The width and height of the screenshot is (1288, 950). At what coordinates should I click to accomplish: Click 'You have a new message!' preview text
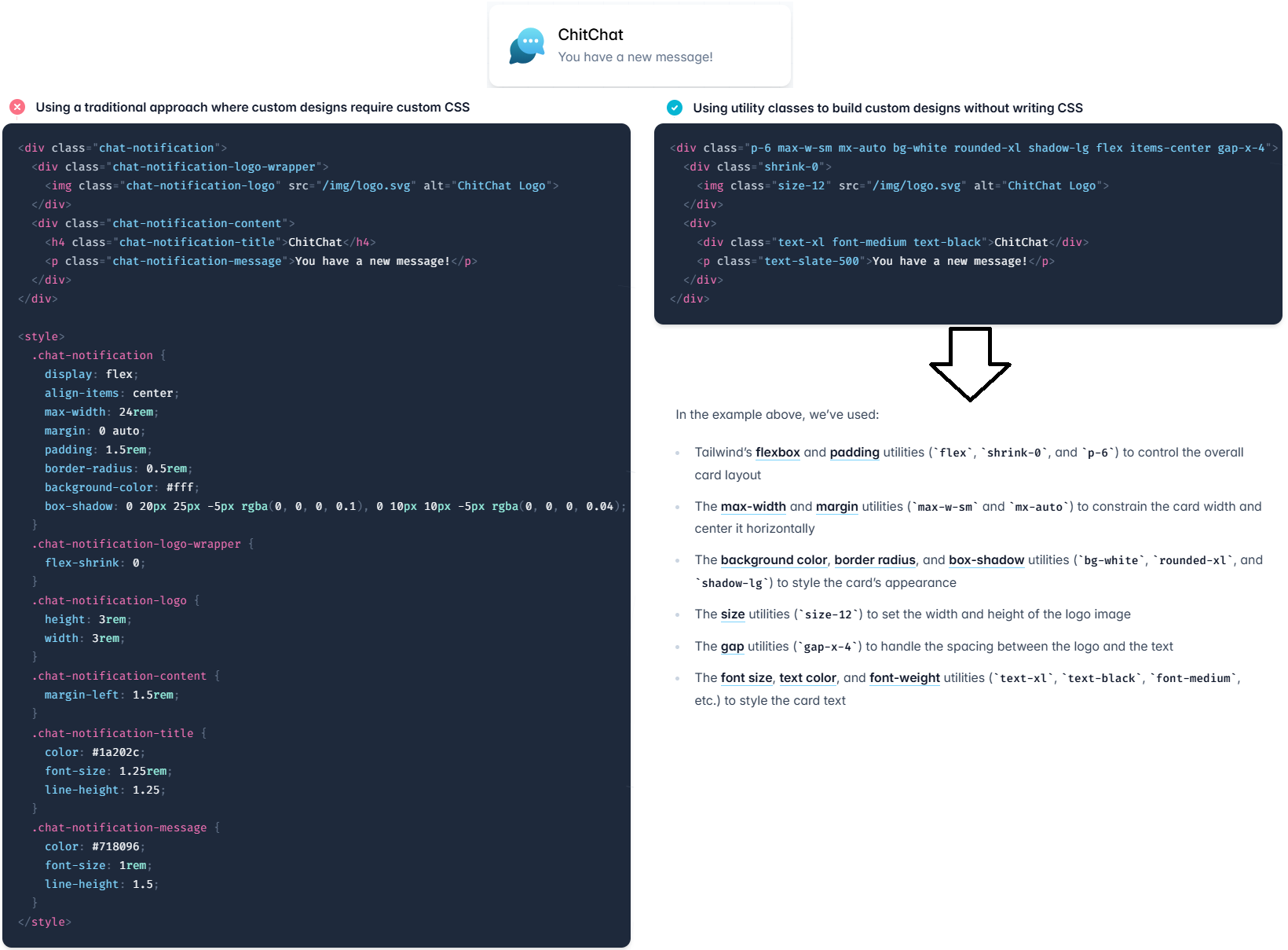635,57
